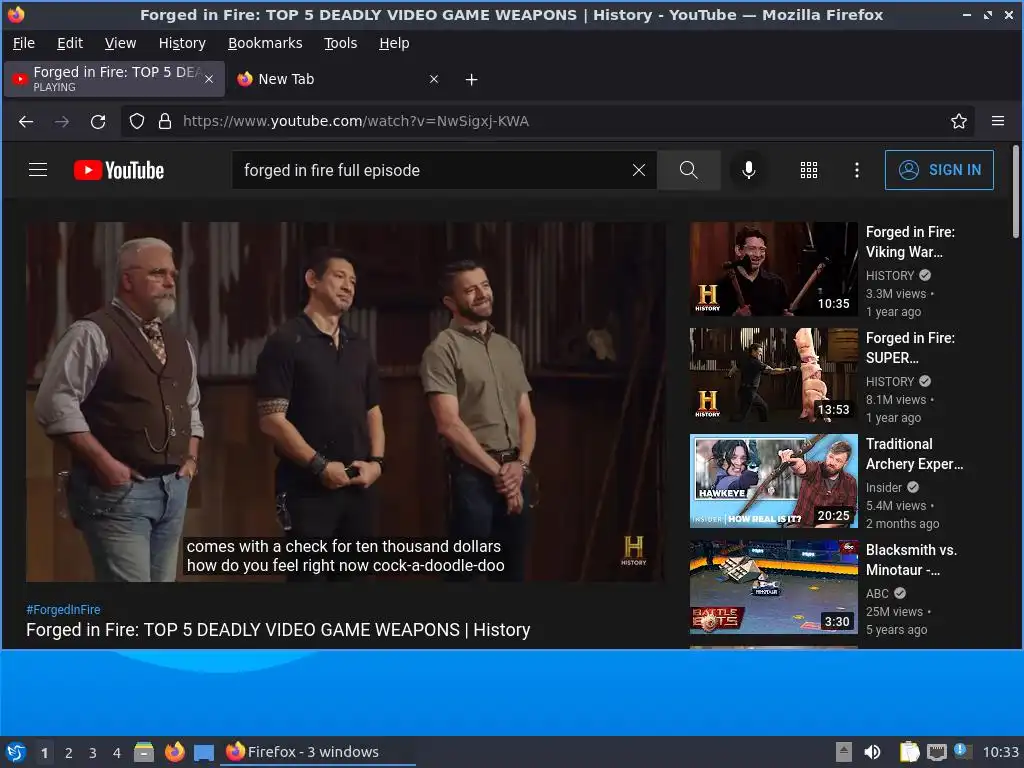Screen dimensions: 1024x768
Task: Click the '25M views' text
Action: tap(894, 612)
